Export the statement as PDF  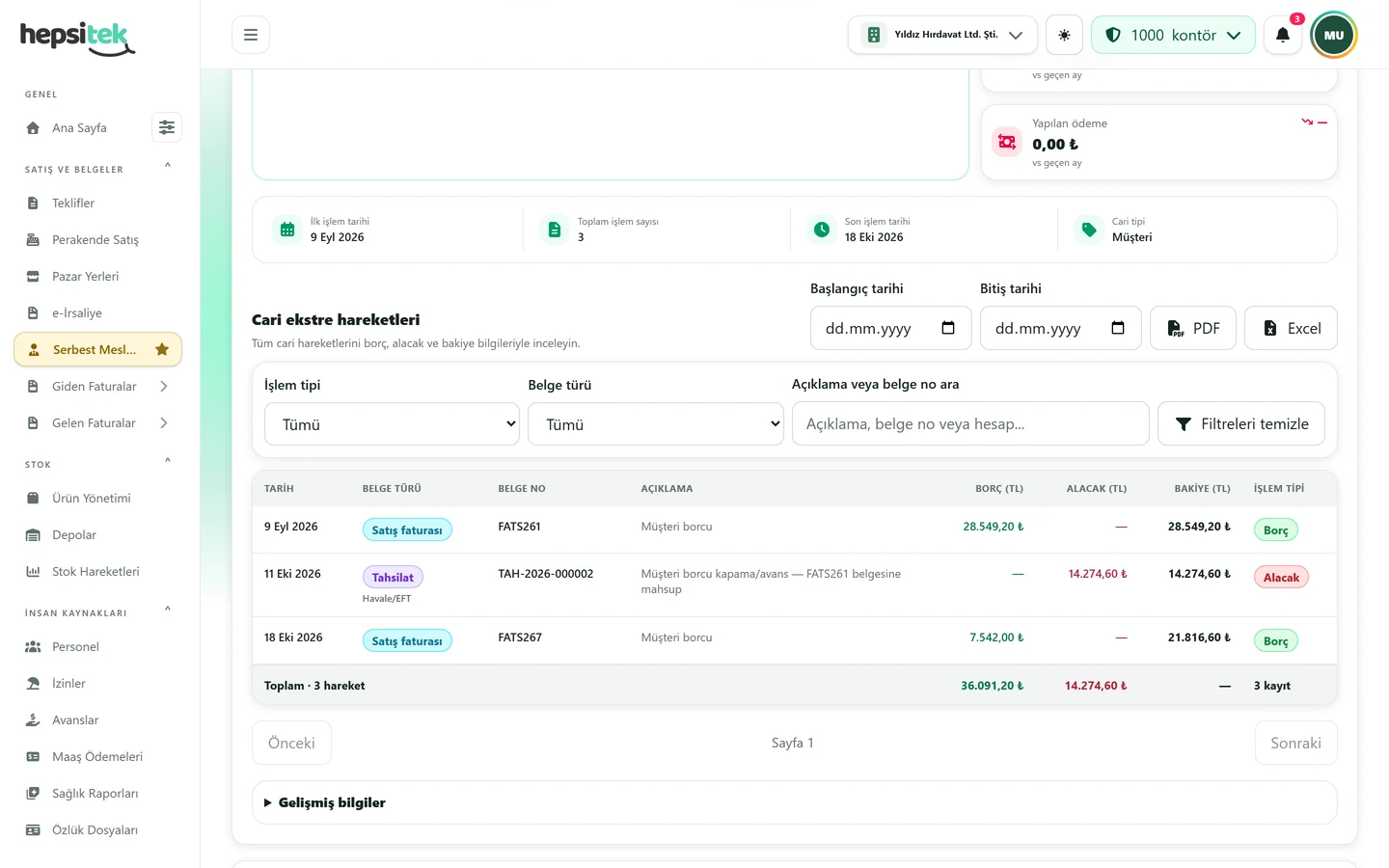[1193, 328]
